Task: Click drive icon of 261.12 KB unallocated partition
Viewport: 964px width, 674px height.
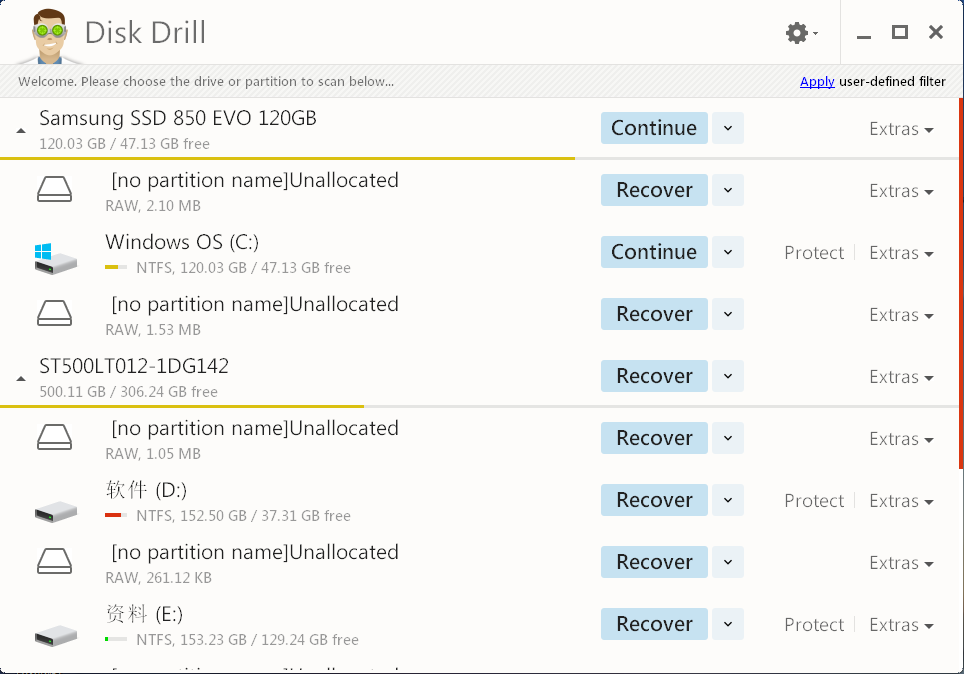Action: point(55,561)
